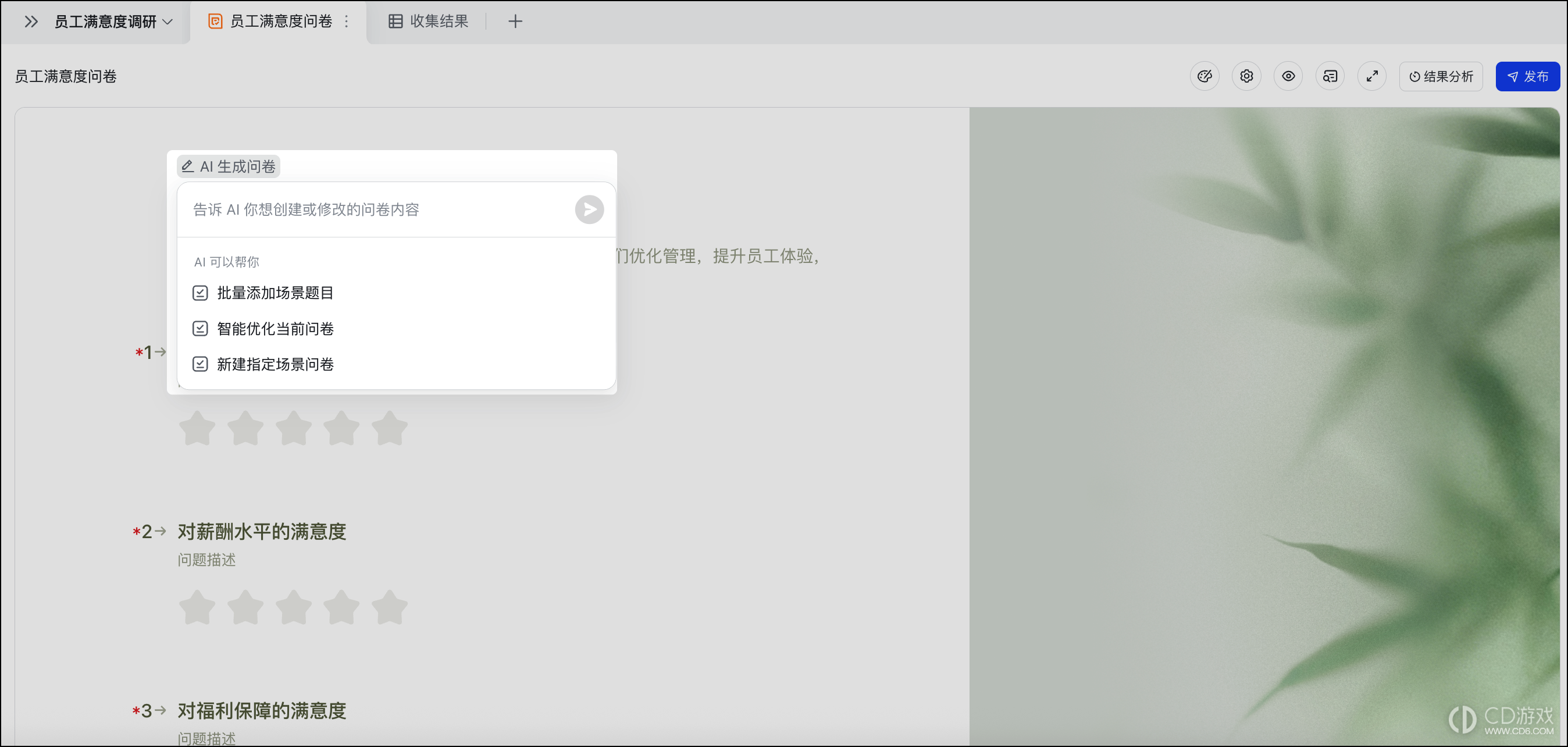Preview the questionnaire with eye icon
This screenshot has height=747, width=1568.
pos(1288,76)
